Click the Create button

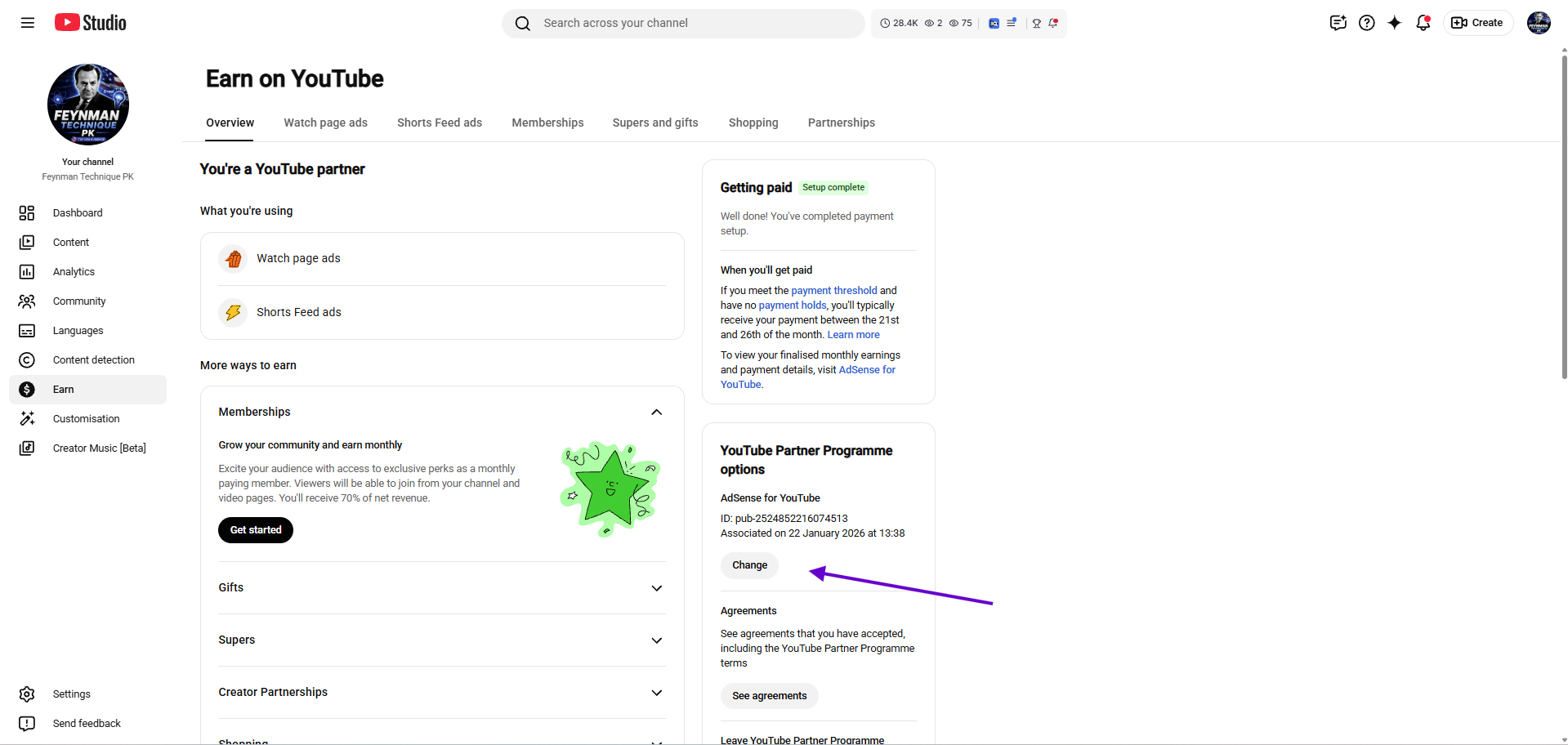tap(1478, 23)
